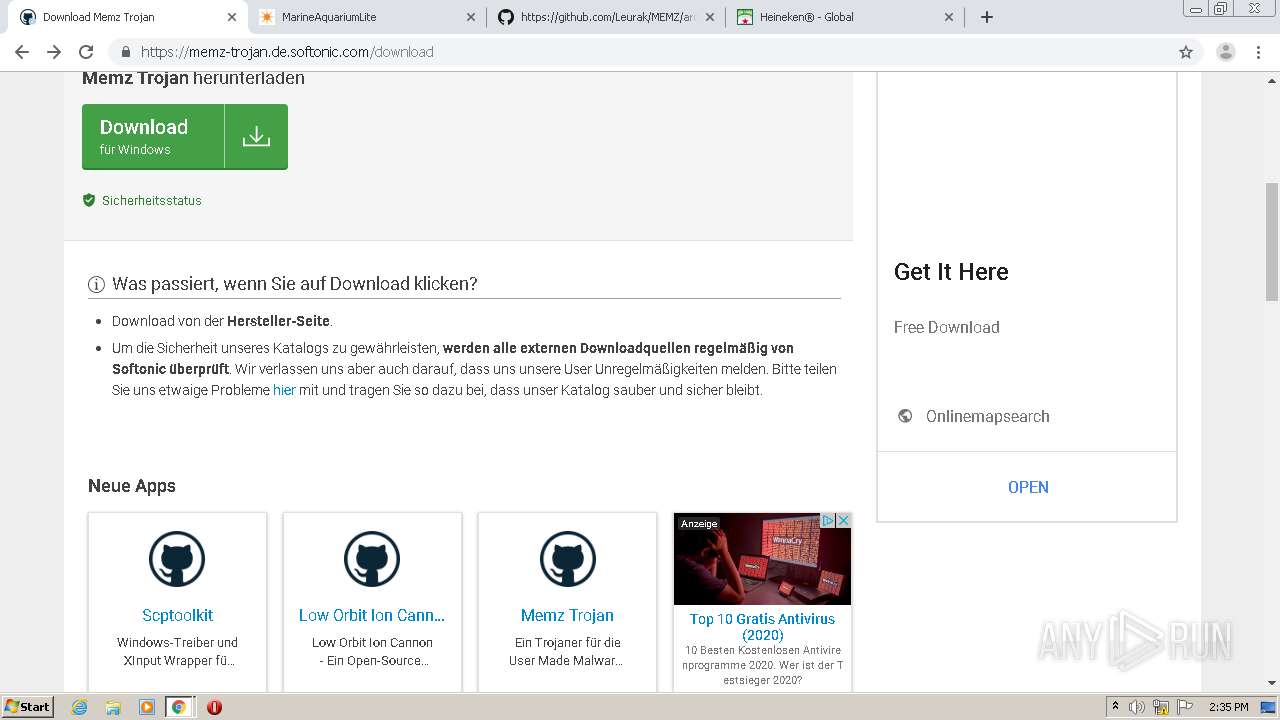Show hidden system tray icons
This screenshot has height=720, width=1280.
(x=1115, y=707)
